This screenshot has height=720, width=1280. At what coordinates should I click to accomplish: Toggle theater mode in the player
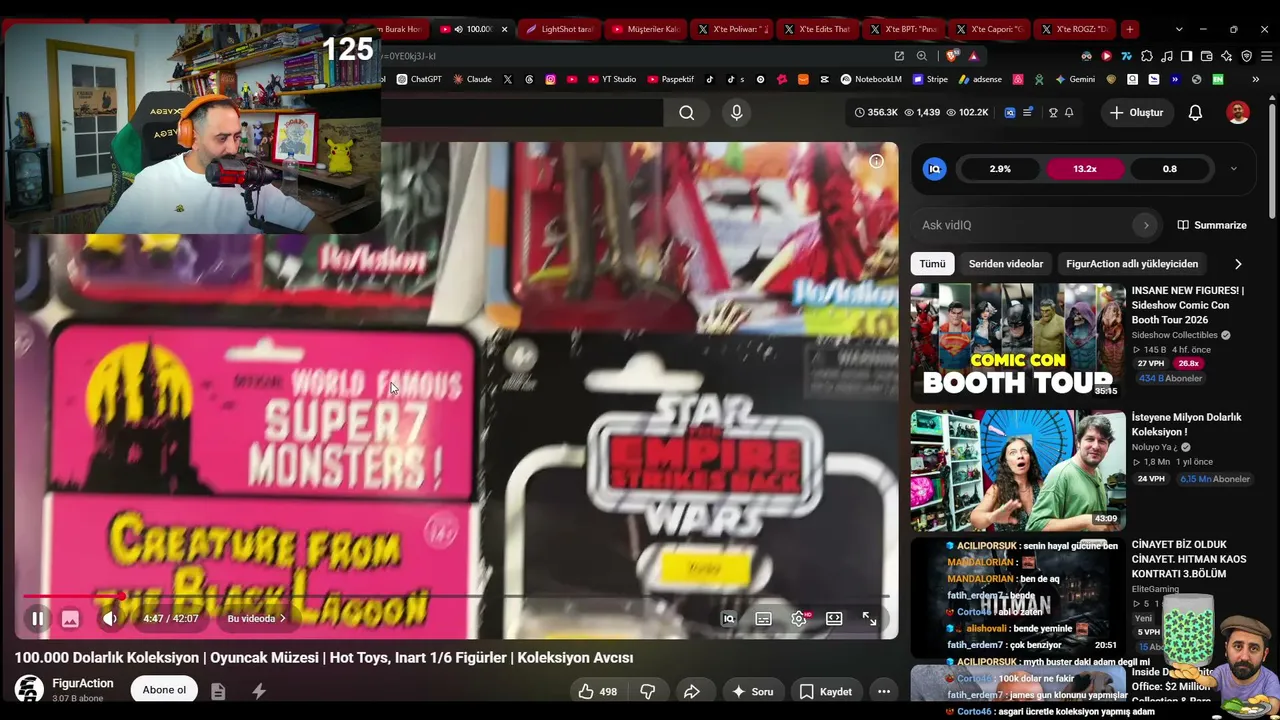pyautogui.click(x=834, y=619)
